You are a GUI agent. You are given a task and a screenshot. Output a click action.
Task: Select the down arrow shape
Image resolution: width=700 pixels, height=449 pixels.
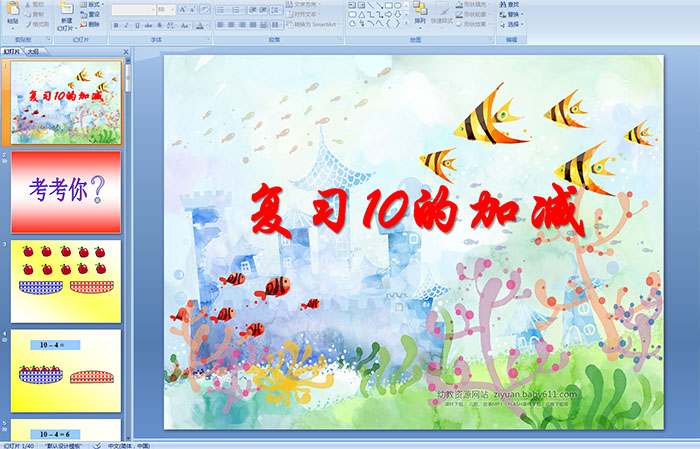pyautogui.click(x=398, y=15)
